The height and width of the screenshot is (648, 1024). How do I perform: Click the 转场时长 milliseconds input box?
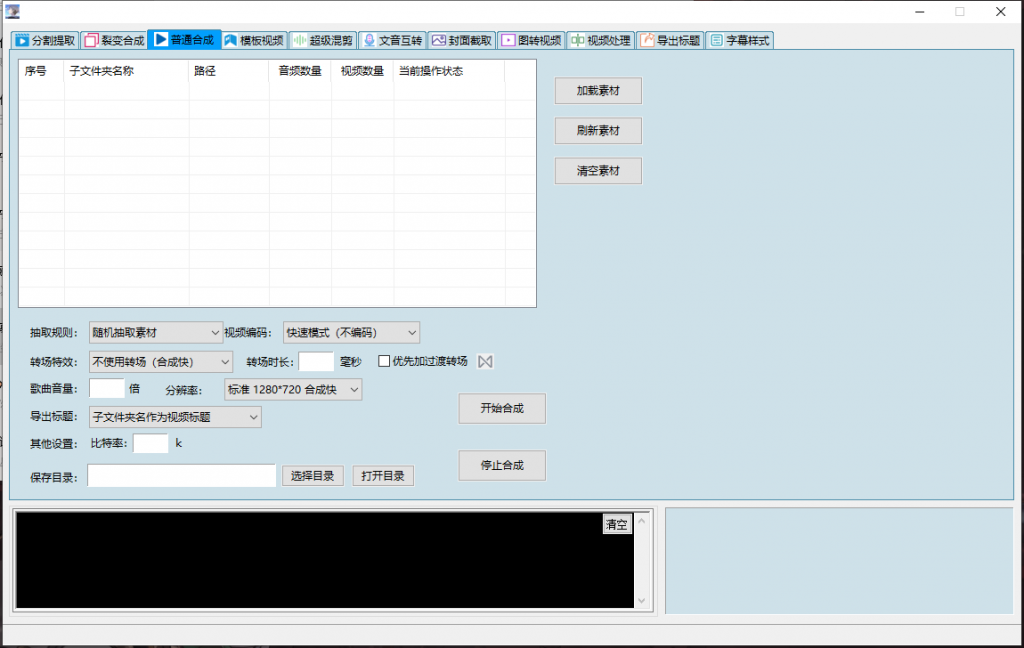pos(316,362)
